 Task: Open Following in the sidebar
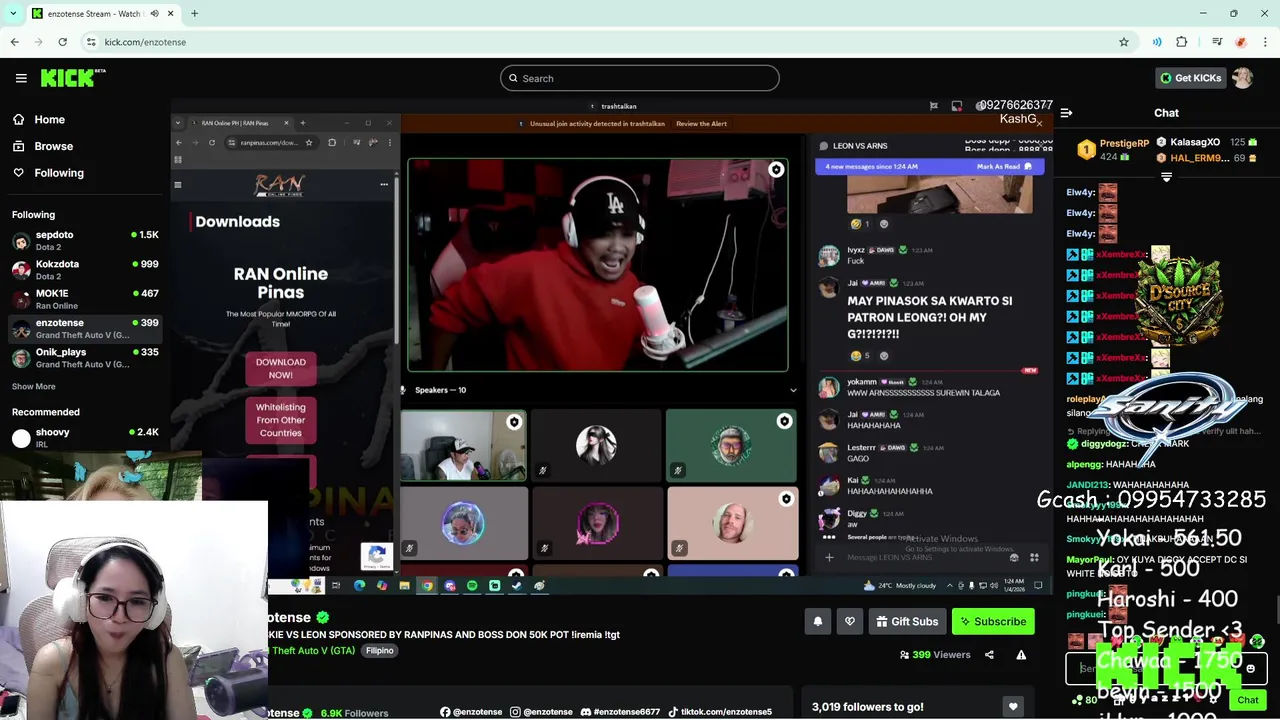(x=59, y=173)
